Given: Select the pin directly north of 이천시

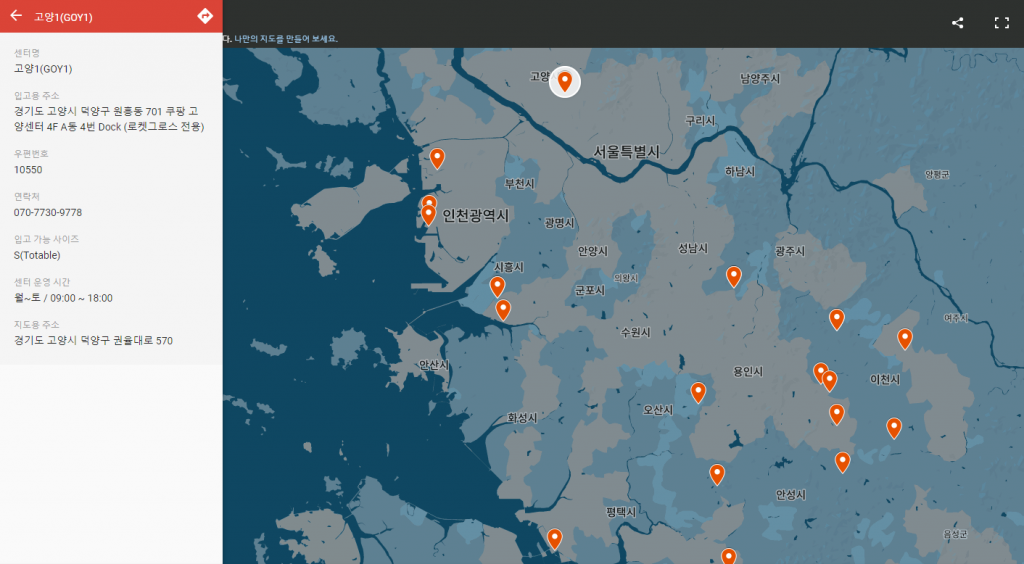Looking at the screenshot, I should (904, 338).
